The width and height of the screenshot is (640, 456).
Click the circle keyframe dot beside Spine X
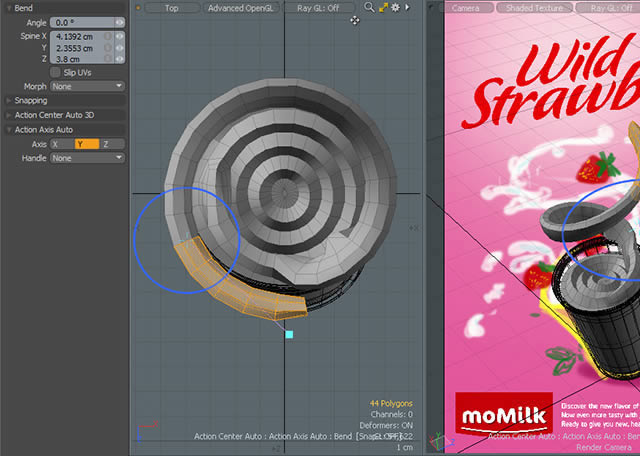point(108,36)
